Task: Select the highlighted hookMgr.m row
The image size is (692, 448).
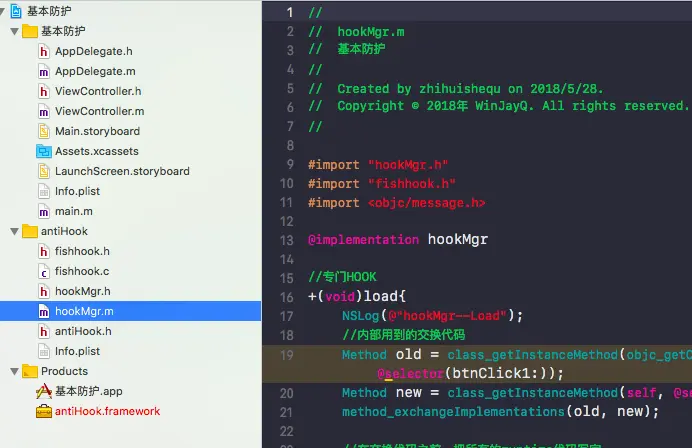Action: 131,311
